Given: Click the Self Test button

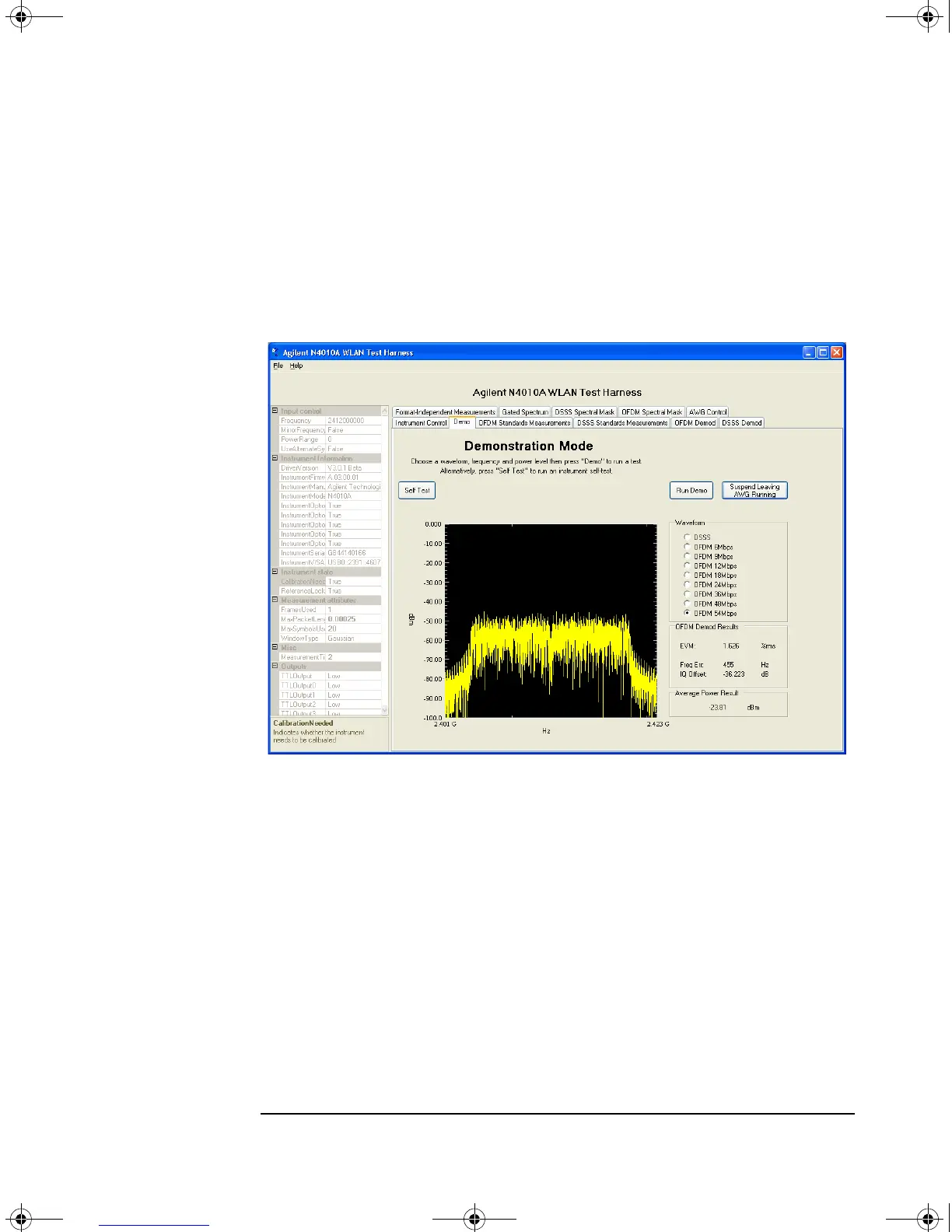Looking at the screenshot, I should (417, 490).
